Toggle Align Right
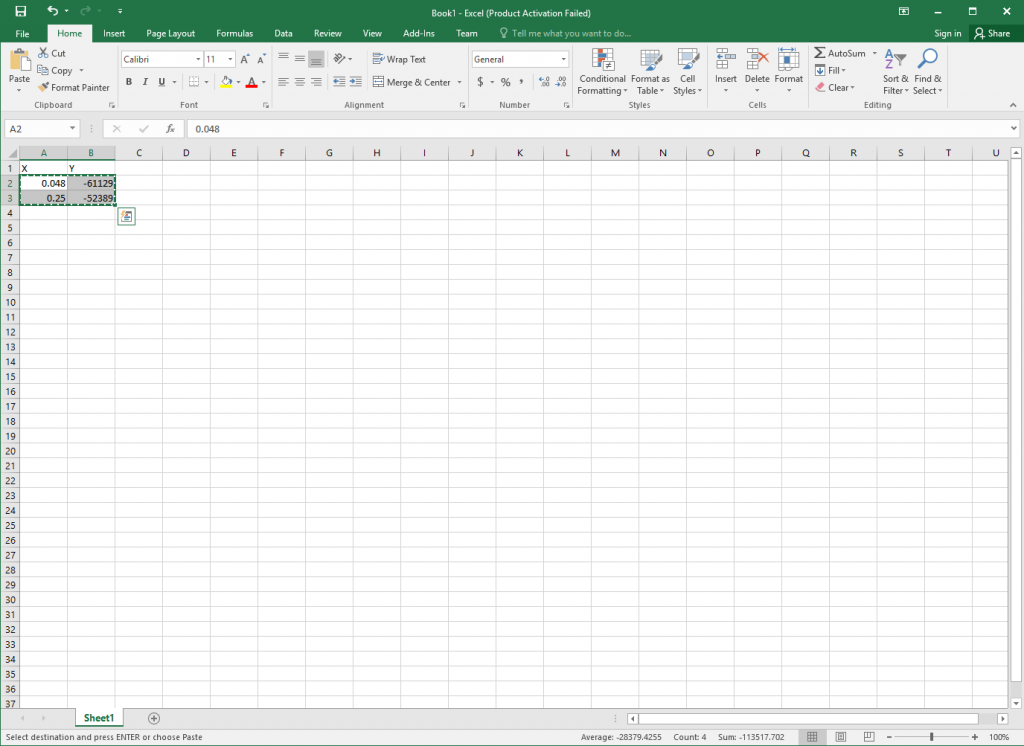This screenshot has height=746, width=1024. tap(316, 82)
